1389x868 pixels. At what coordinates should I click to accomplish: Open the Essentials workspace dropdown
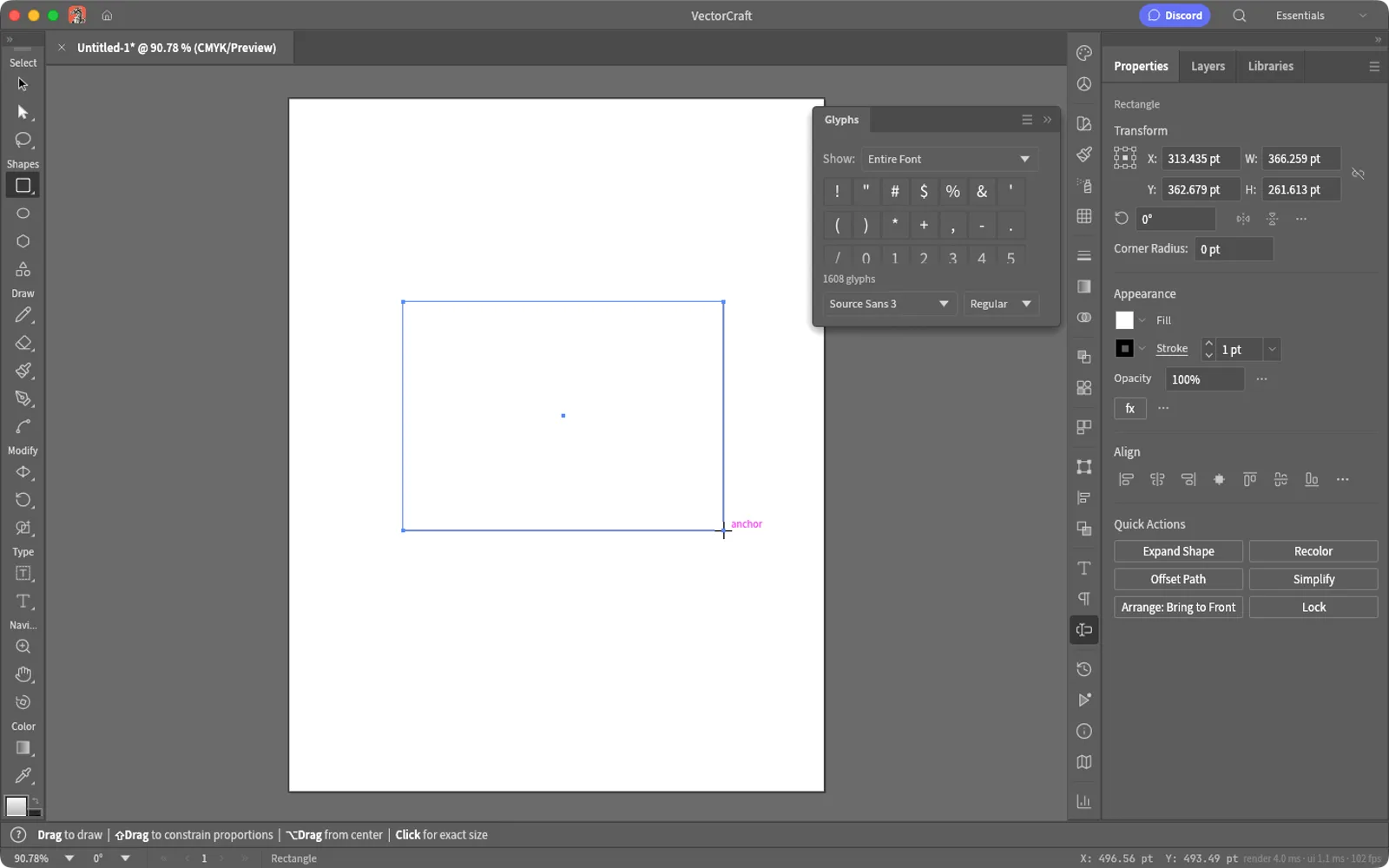pos(1320,16)
